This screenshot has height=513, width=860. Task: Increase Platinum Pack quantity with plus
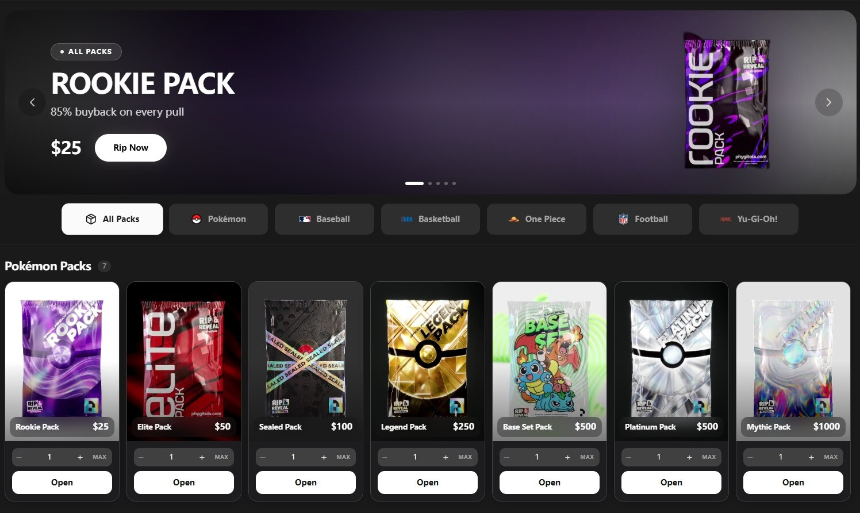click(689, 457)
